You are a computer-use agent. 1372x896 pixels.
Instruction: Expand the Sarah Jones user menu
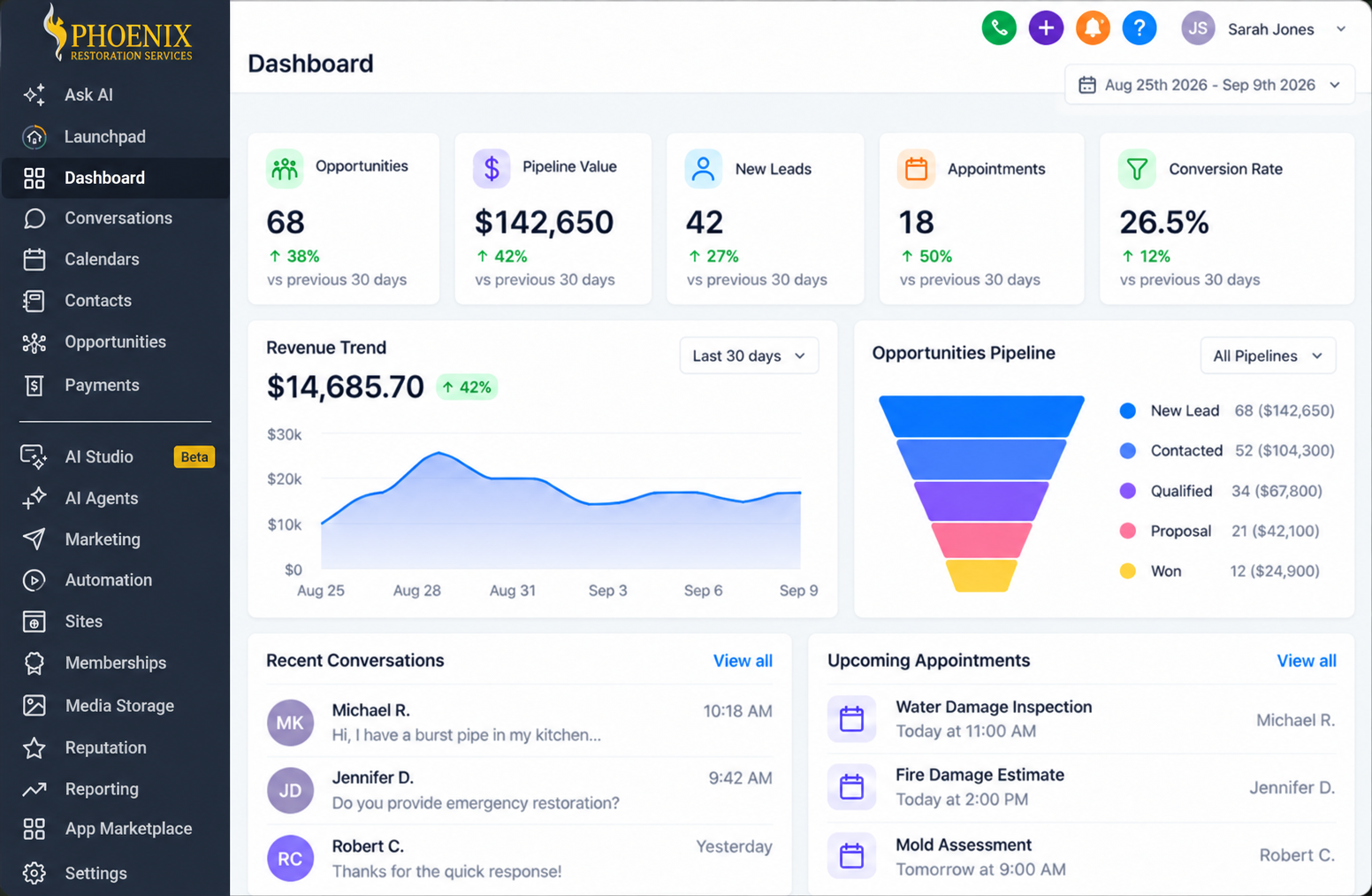(1265, 29)
